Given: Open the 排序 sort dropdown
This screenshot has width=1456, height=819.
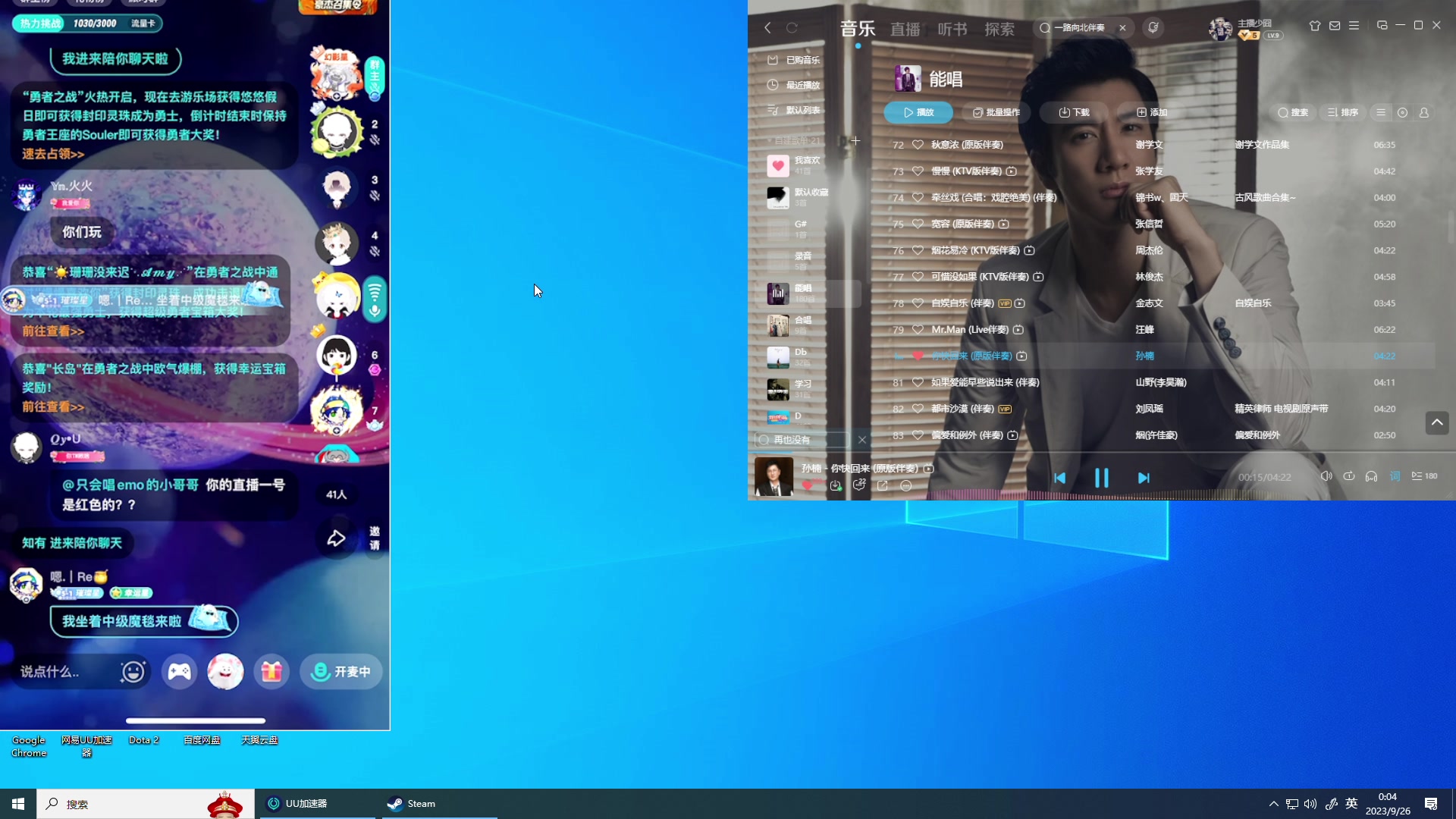Looking at the screenshot, I should click(x=1343, y=112).
